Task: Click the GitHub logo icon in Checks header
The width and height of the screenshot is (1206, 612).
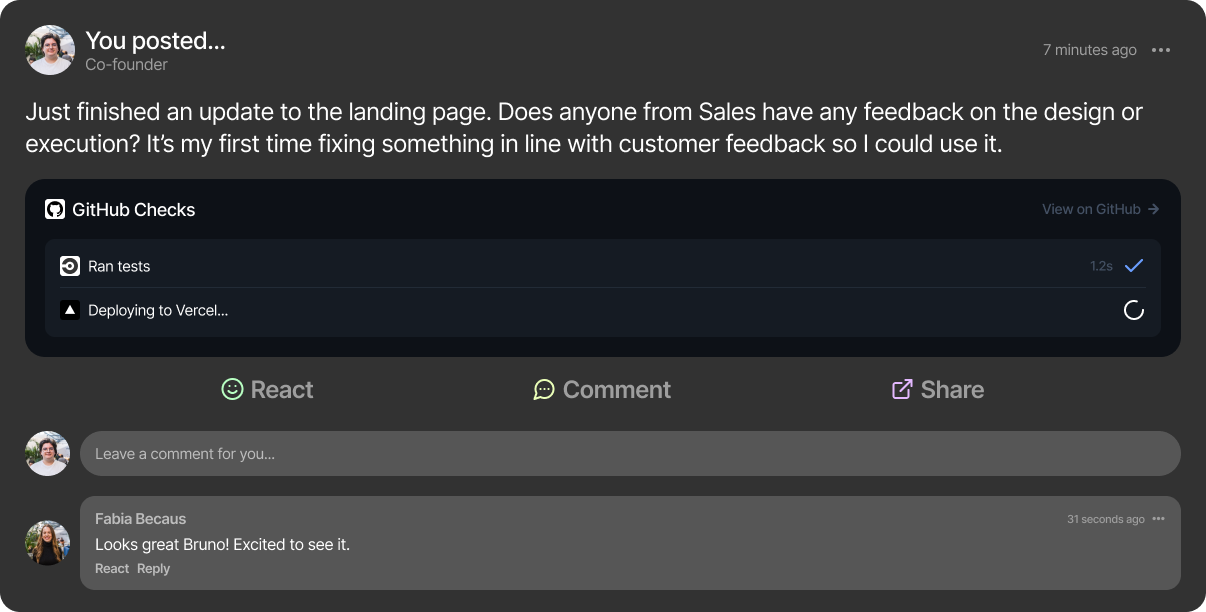Action: pyautogui.click(x=55, y=210)
